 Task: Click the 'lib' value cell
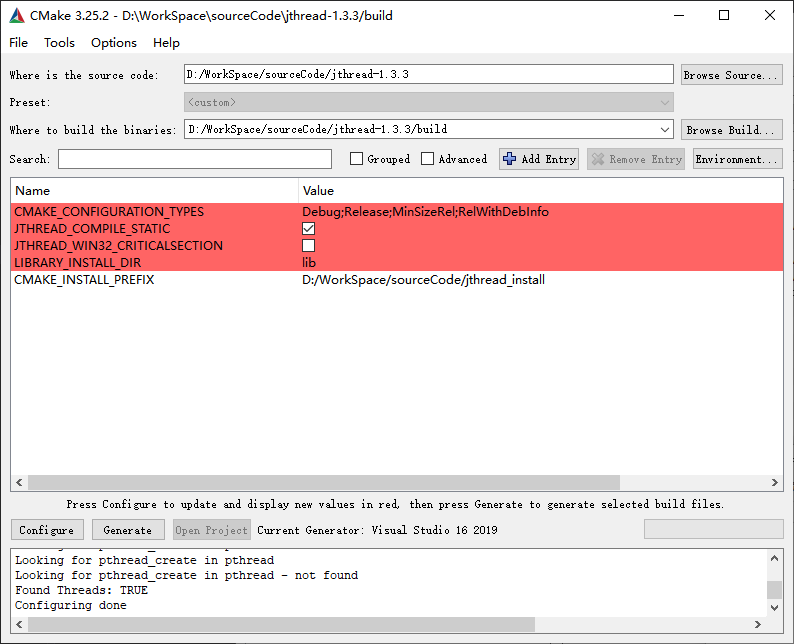[x=309, y=263]
